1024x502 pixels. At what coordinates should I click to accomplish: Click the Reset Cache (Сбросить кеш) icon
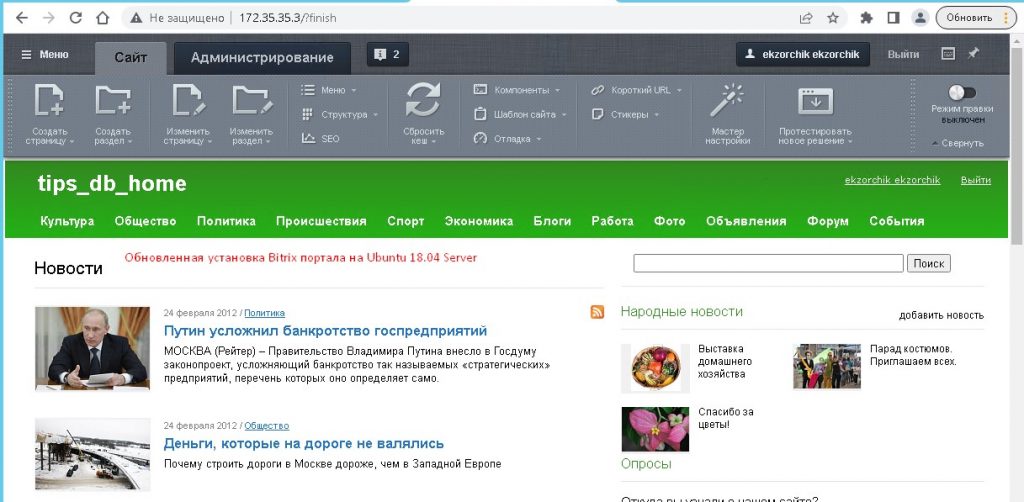[x=423, y=102]
